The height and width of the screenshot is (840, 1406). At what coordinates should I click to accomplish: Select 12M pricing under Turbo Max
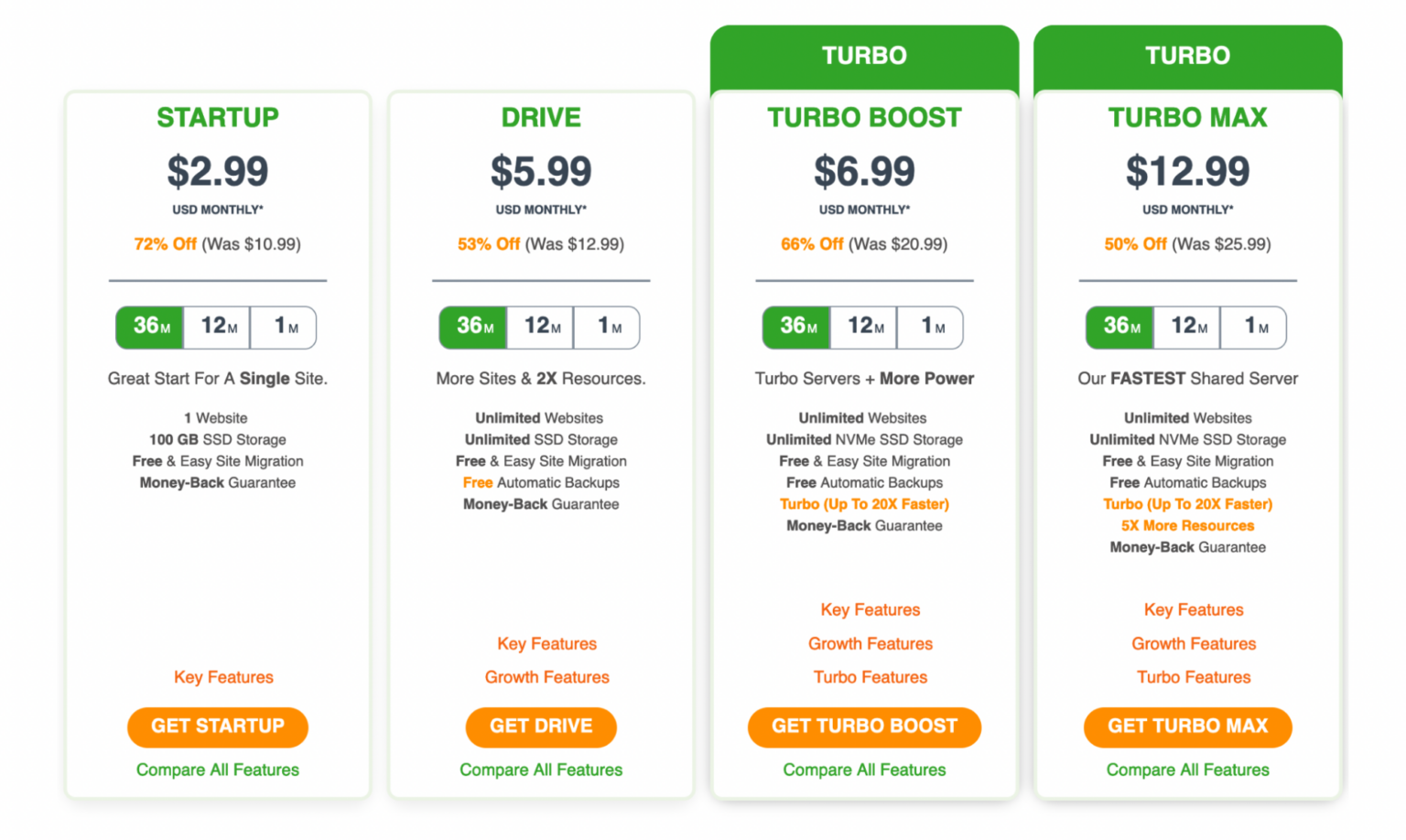click(x=1186, y=327)
